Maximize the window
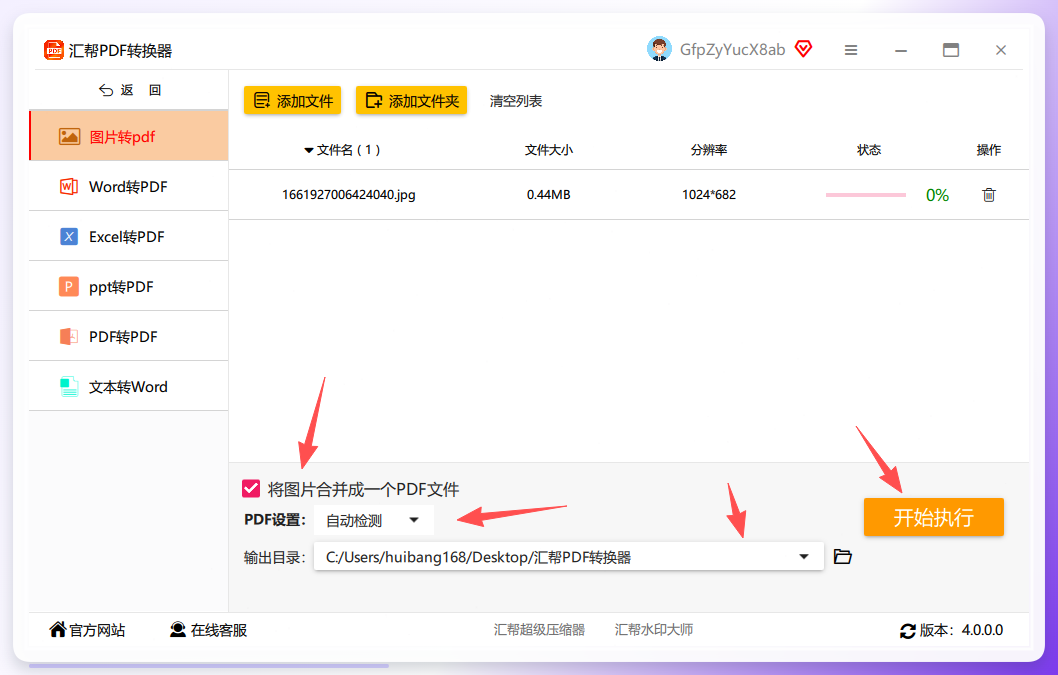 (951, 50)
